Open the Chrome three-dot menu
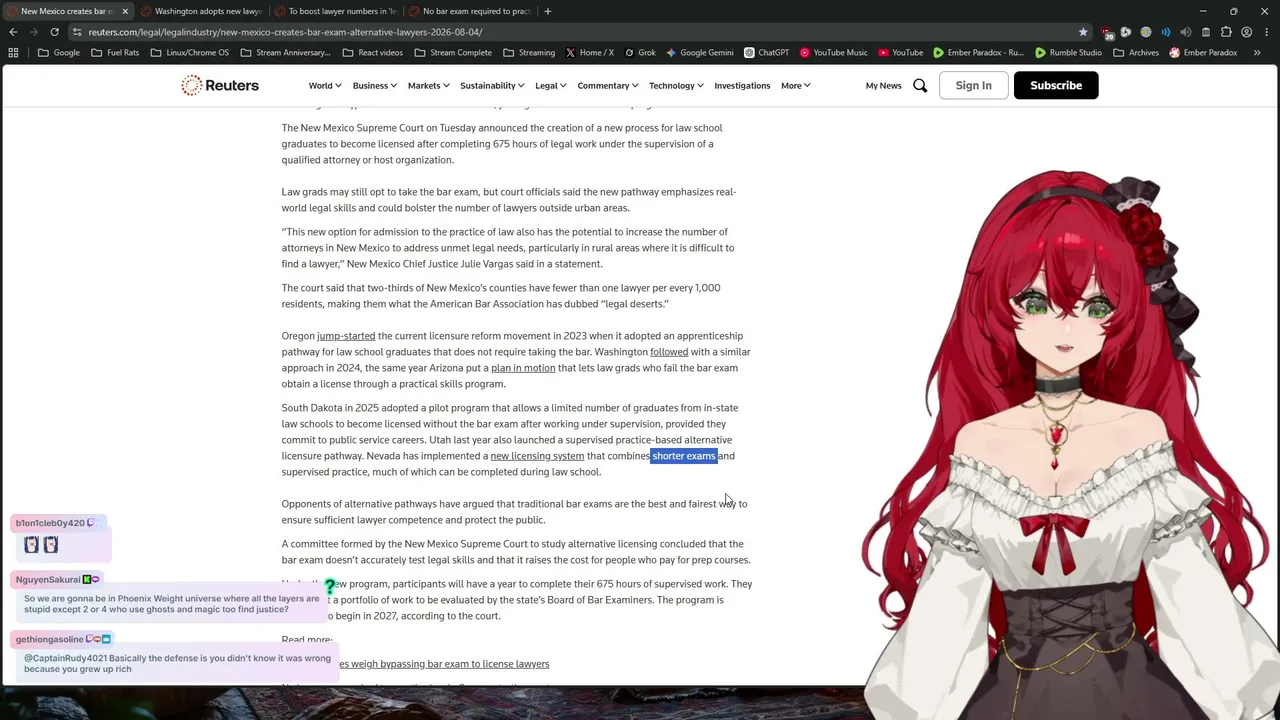This screenshot has width=1280, height=720. 1265,32
